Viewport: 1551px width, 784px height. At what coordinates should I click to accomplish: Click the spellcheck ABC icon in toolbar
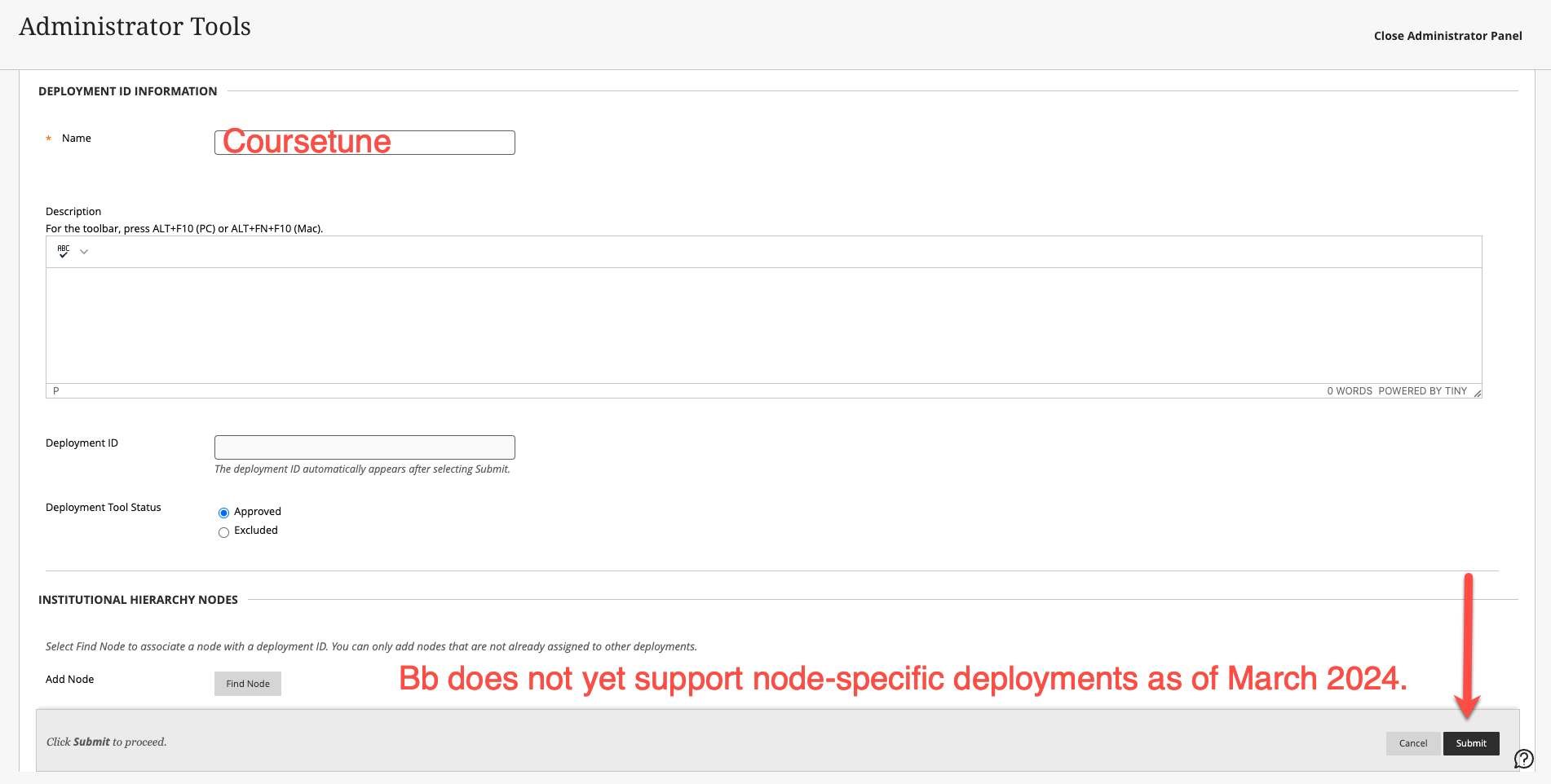pyautogui.click(x=64, y=251)
